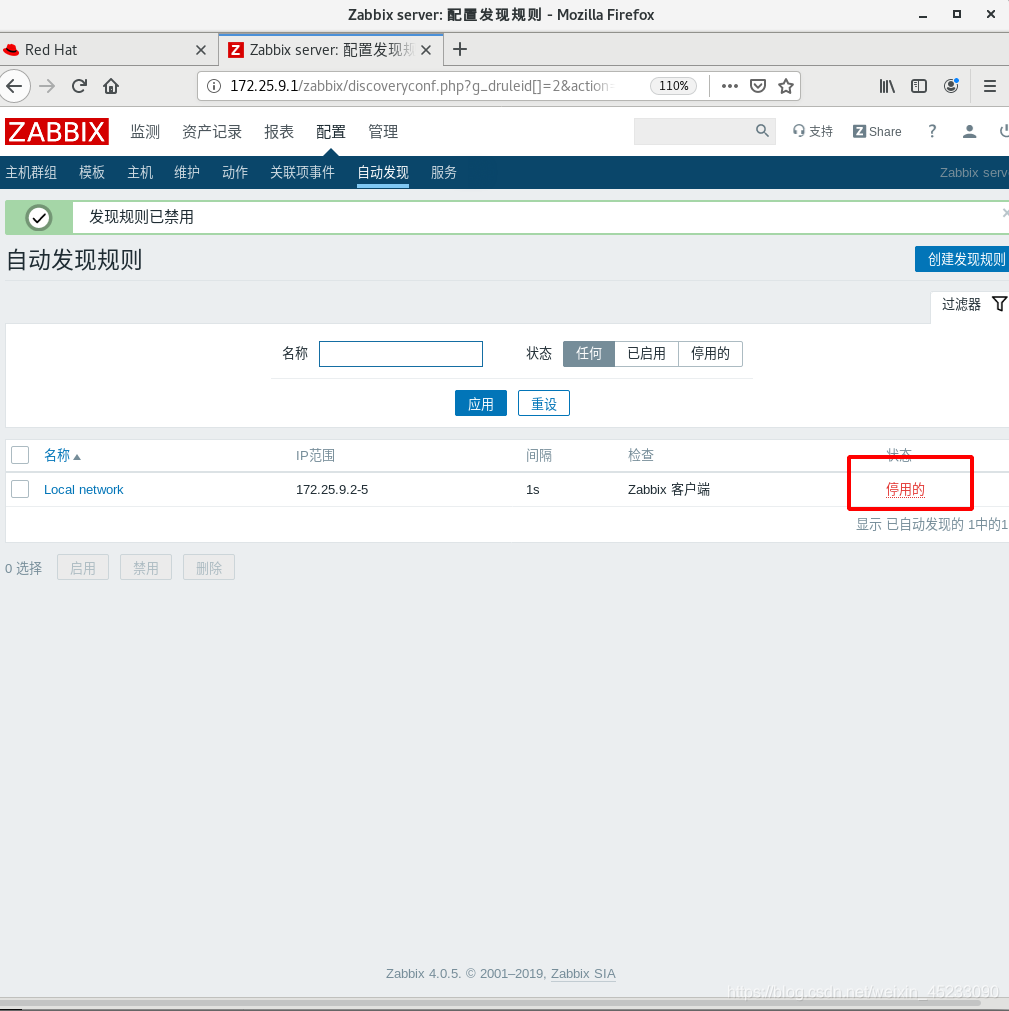The width and height of the screenshot is (1009, 1011).
Task: Open the 监测 top menu
Action: 145,132
